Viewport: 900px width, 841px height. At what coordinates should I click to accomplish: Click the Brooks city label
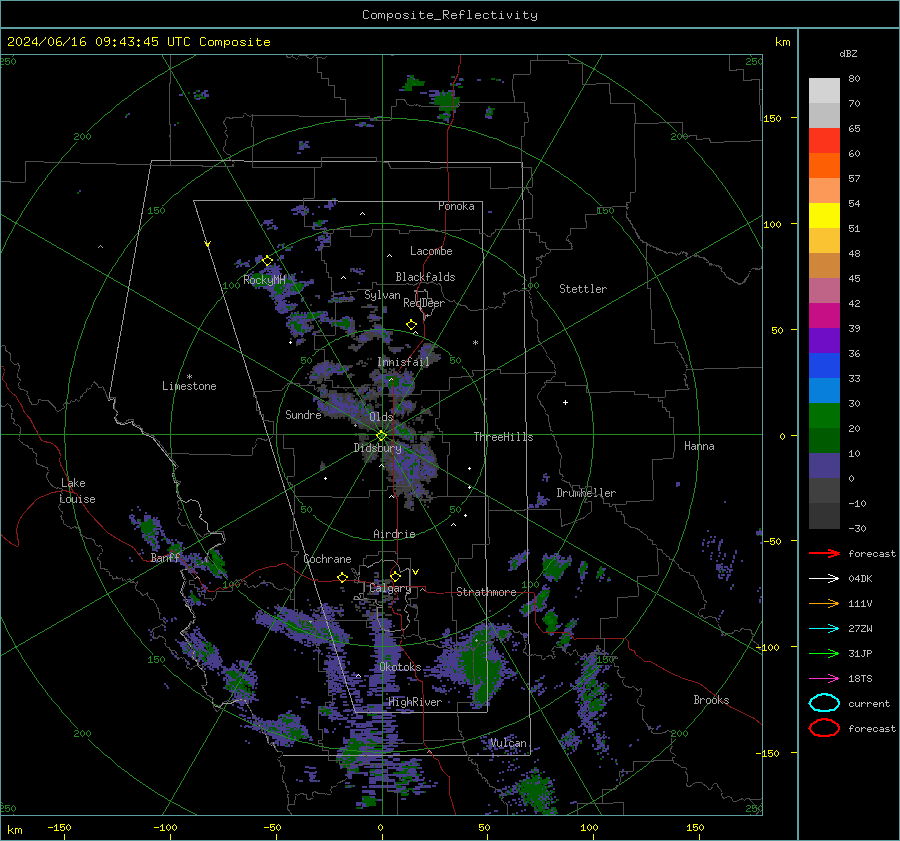[711, 700]
